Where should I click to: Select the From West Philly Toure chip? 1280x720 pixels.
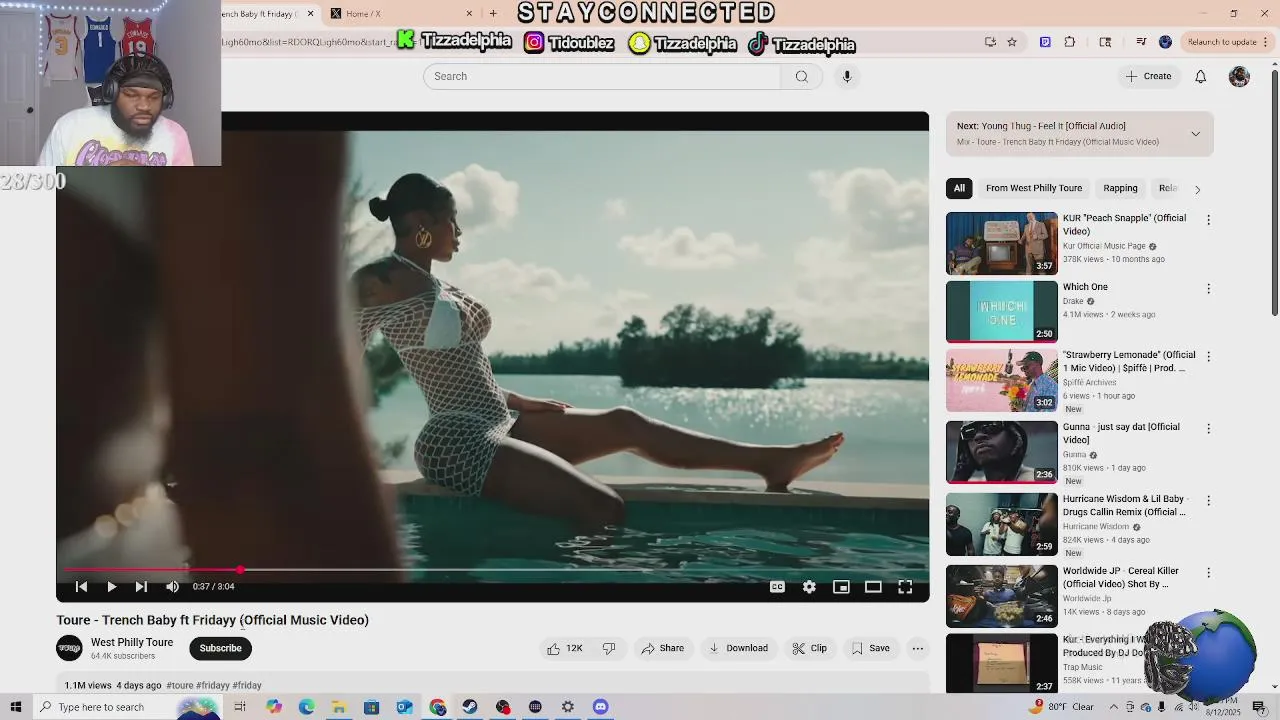coord(1034,188)
